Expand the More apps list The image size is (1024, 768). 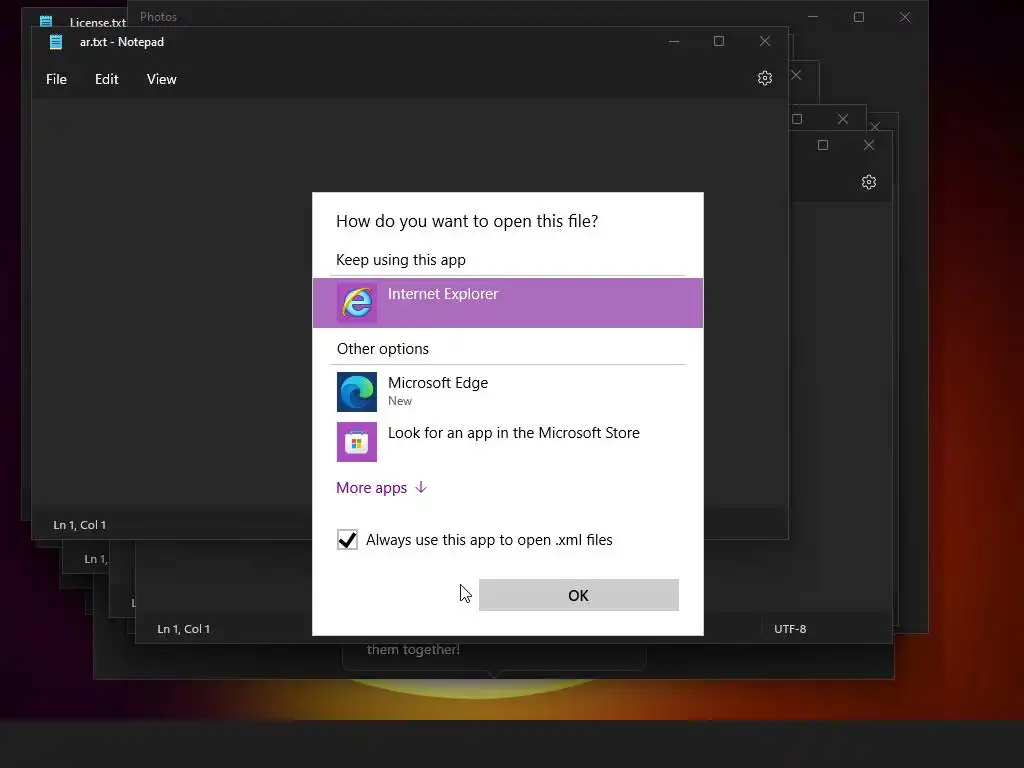coord(381,488)
